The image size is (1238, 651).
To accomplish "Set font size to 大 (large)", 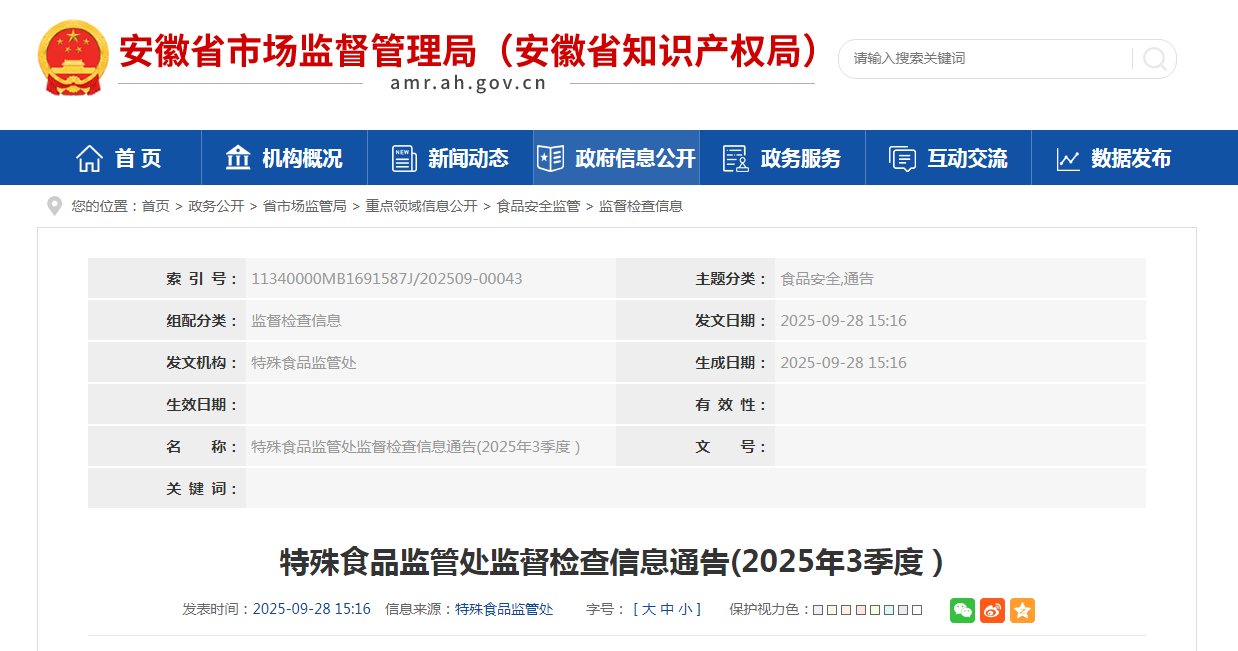I will click(648, 609).
